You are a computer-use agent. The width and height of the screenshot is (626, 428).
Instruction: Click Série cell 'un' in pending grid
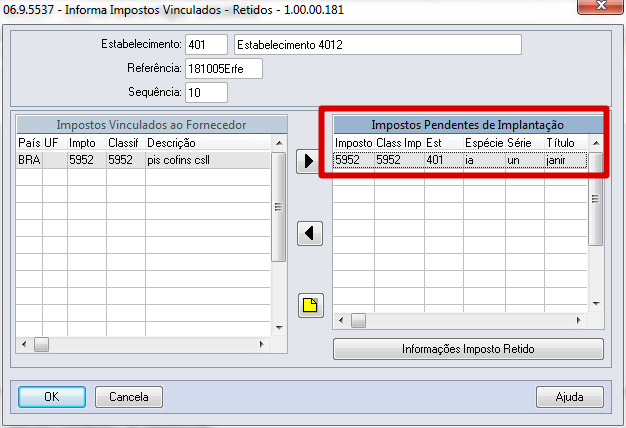coord(525,160)
